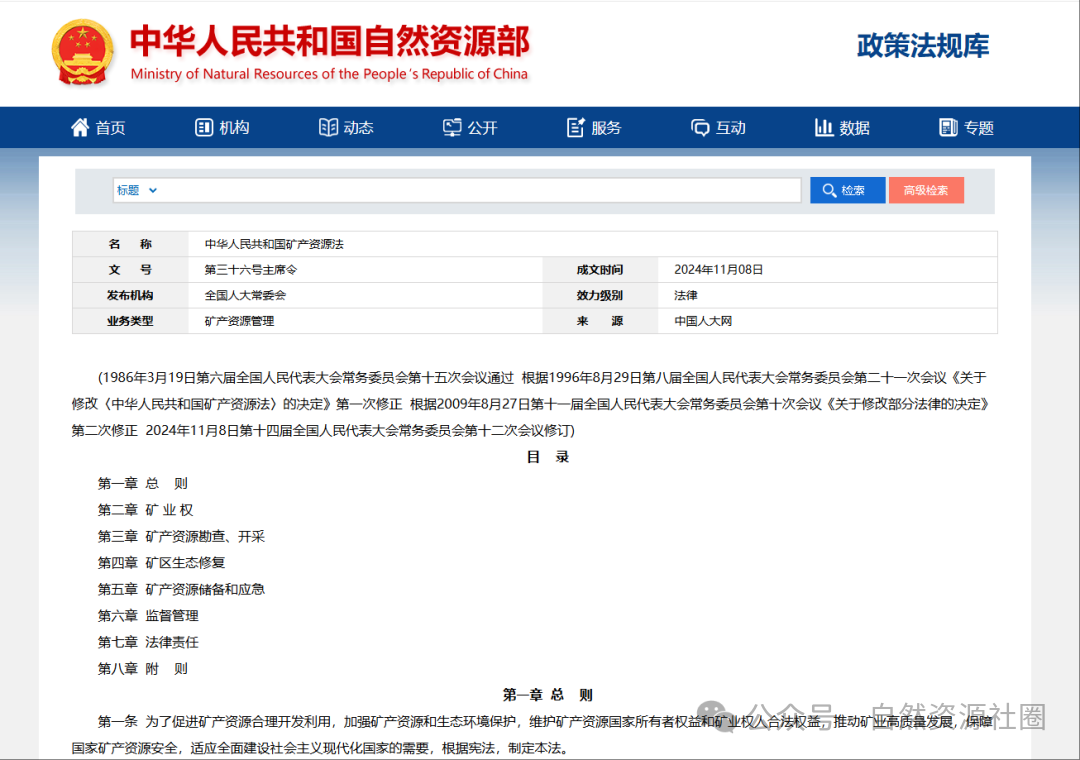
Task: Click the 文号 row label
Action: point(130,269)
